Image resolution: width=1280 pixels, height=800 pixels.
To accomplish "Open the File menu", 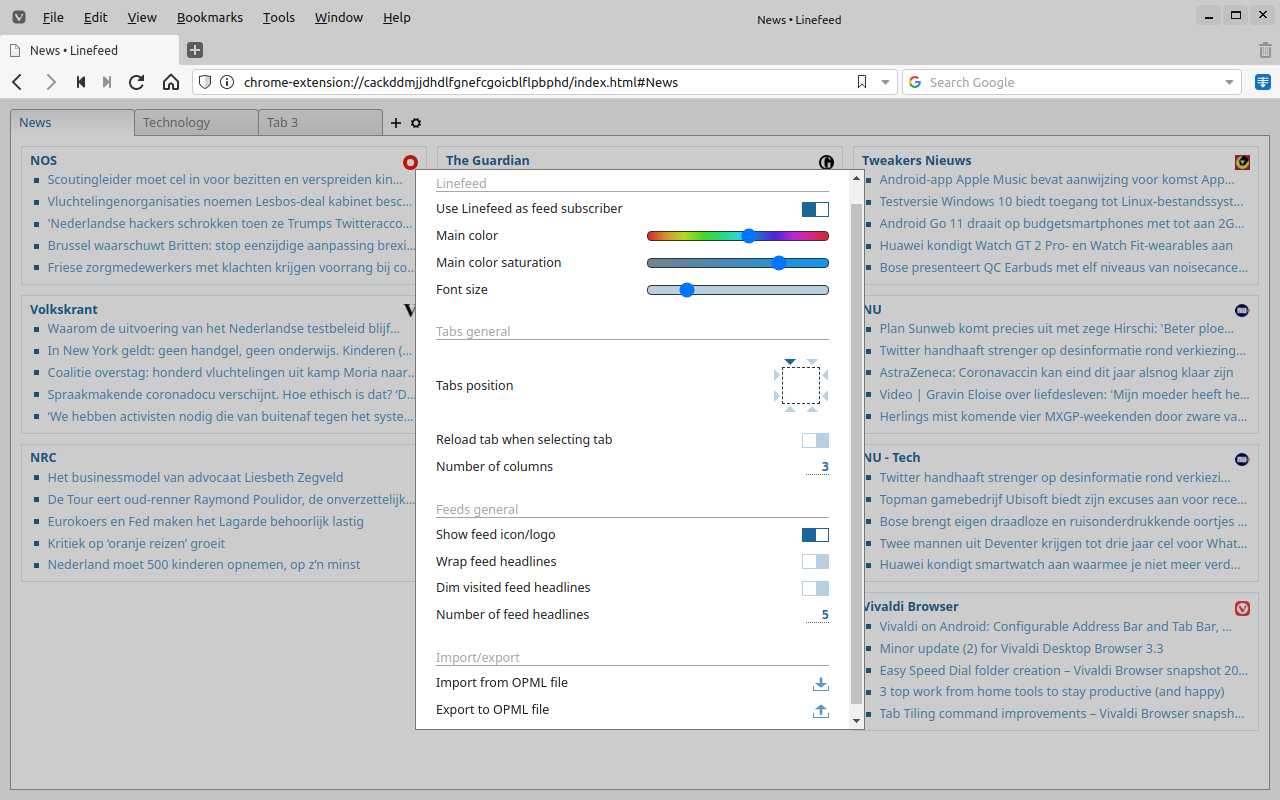I will pos(53,17).
